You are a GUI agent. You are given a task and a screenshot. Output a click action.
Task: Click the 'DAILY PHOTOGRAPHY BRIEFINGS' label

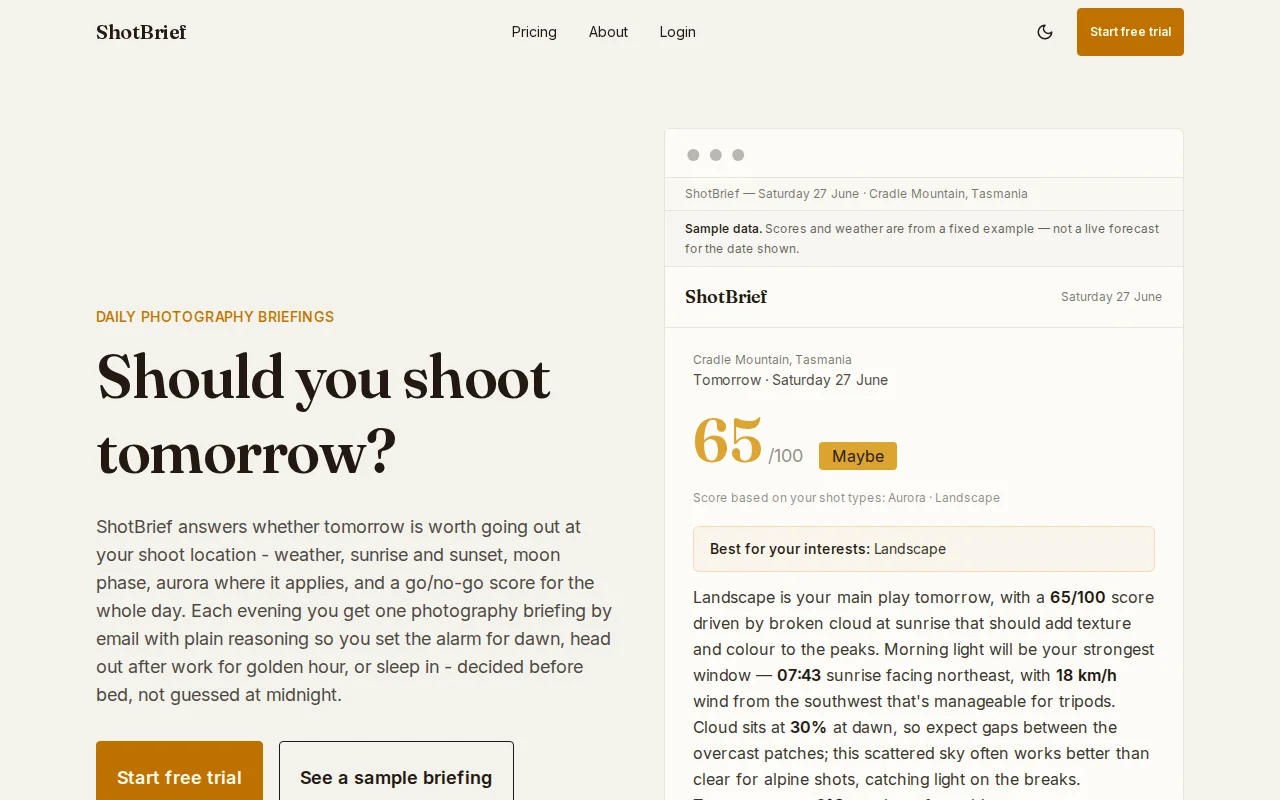click(215, 317)
